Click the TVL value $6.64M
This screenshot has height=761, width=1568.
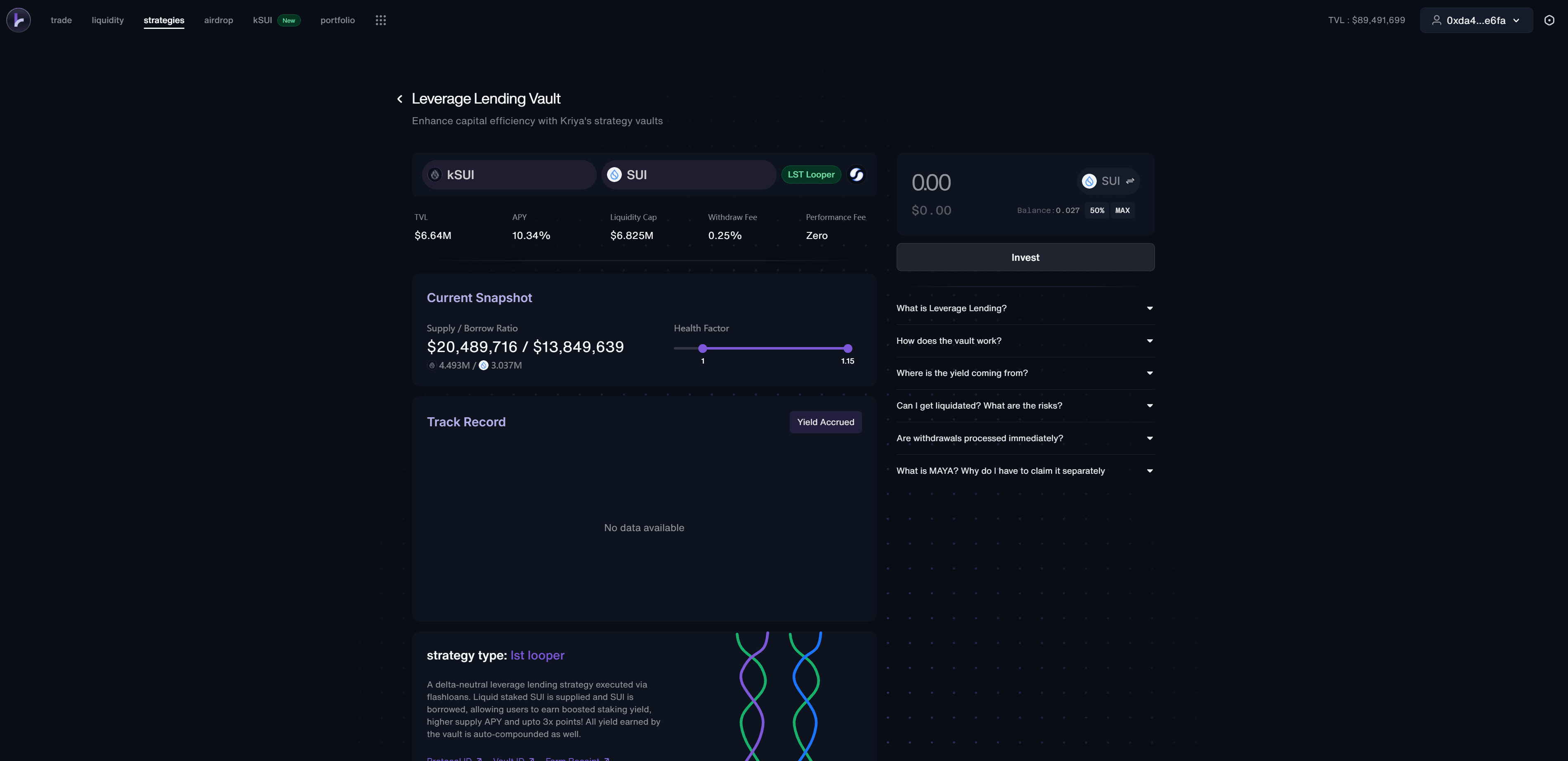[433, 236]
